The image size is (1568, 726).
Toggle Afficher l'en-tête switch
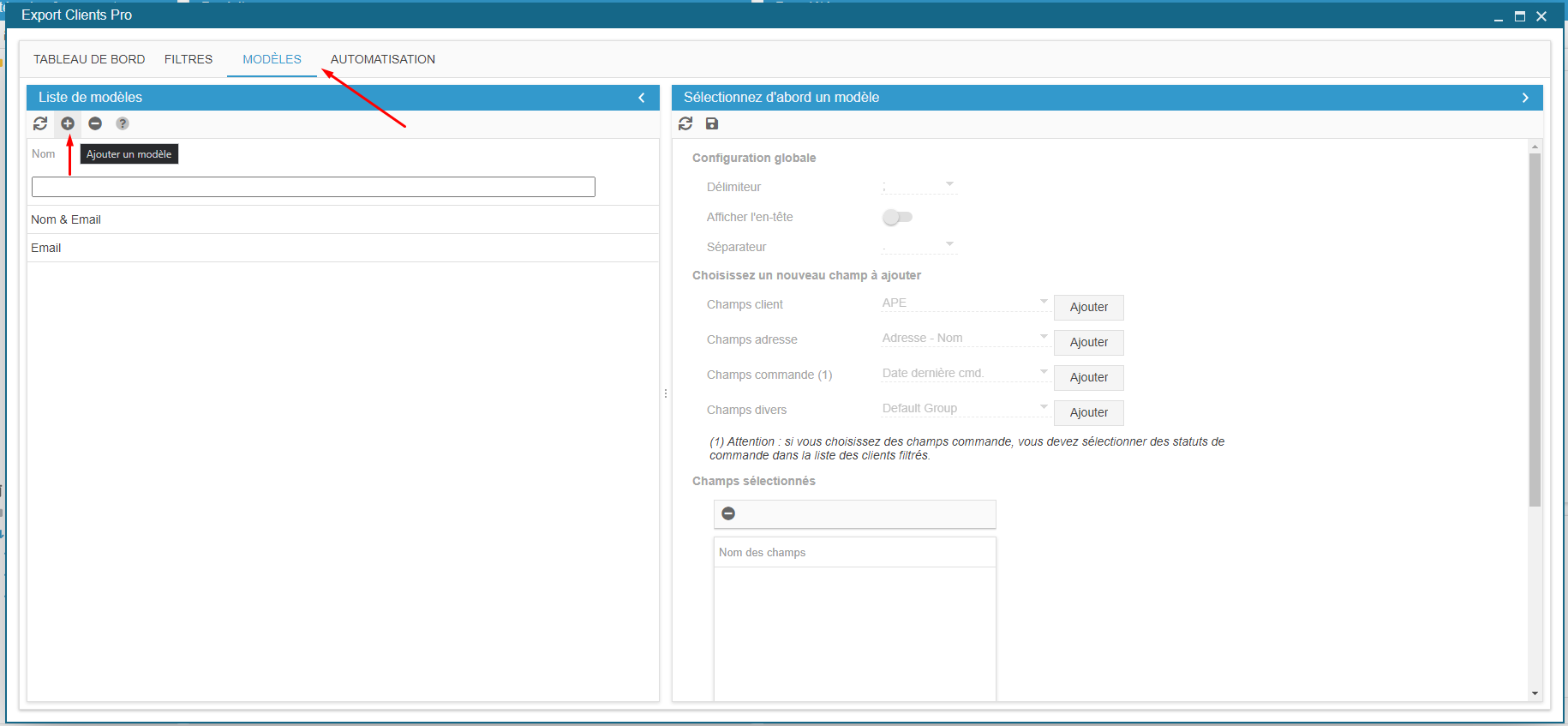pos(897,217)
